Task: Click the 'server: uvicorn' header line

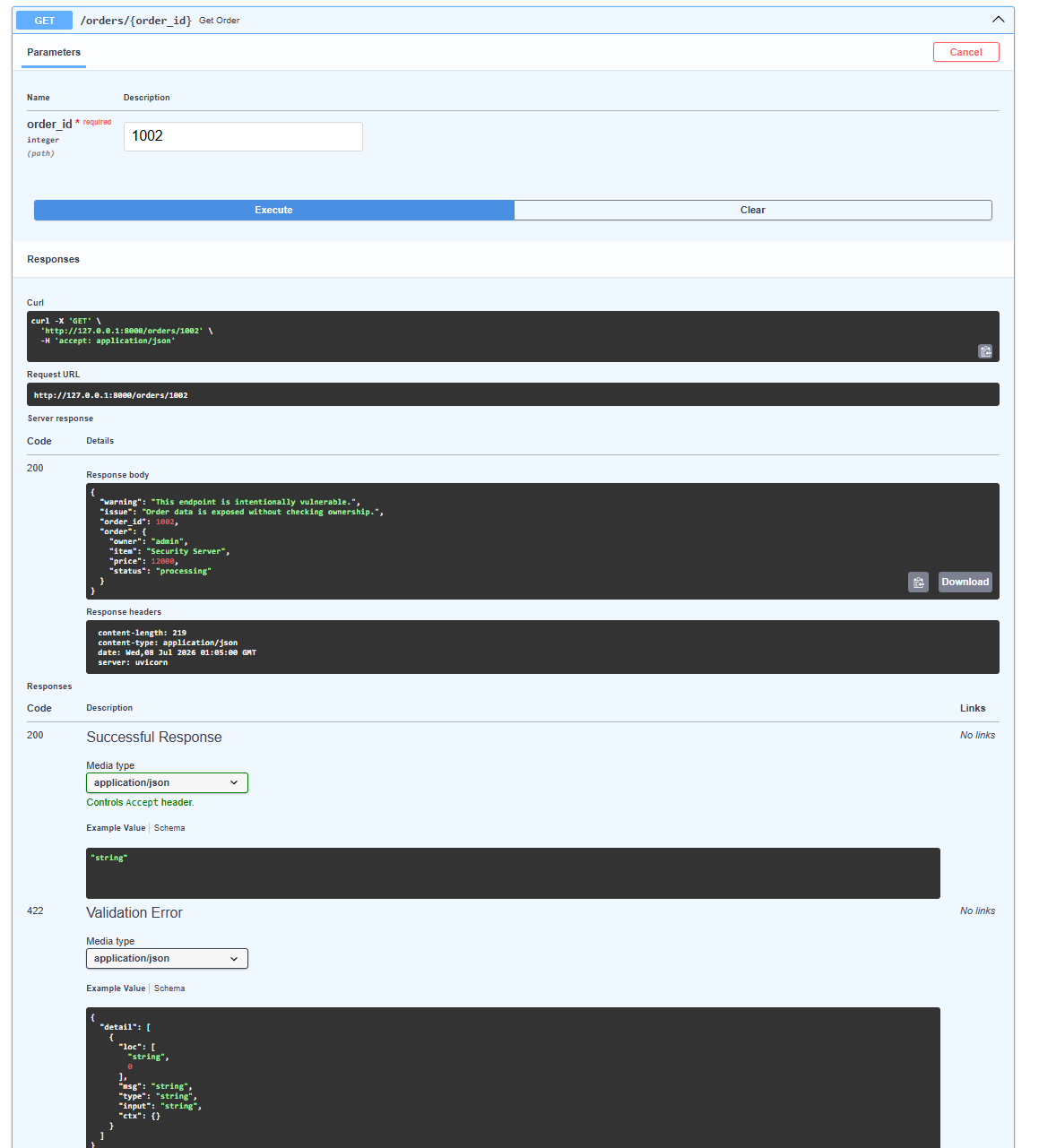Action: [133, 662]
